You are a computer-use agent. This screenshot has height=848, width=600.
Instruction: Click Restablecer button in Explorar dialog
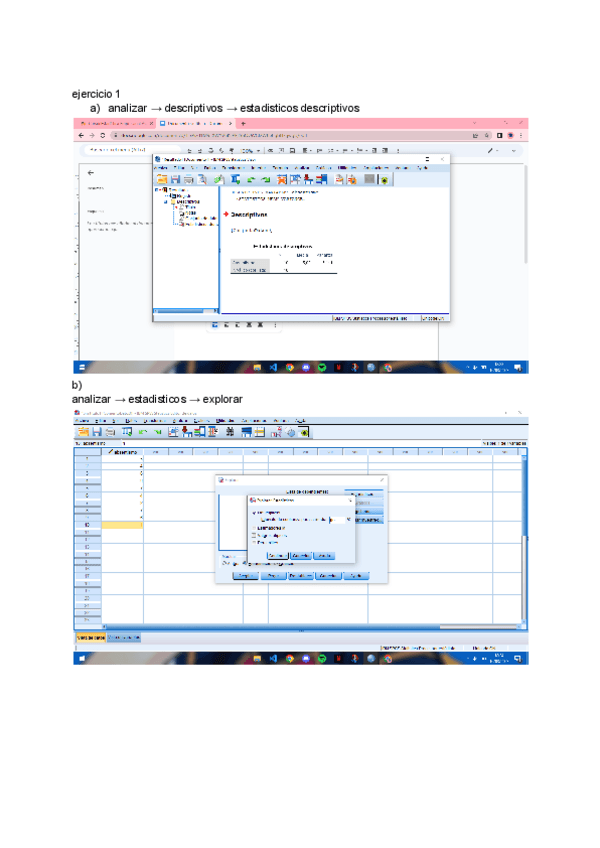(x=301, y=575)
